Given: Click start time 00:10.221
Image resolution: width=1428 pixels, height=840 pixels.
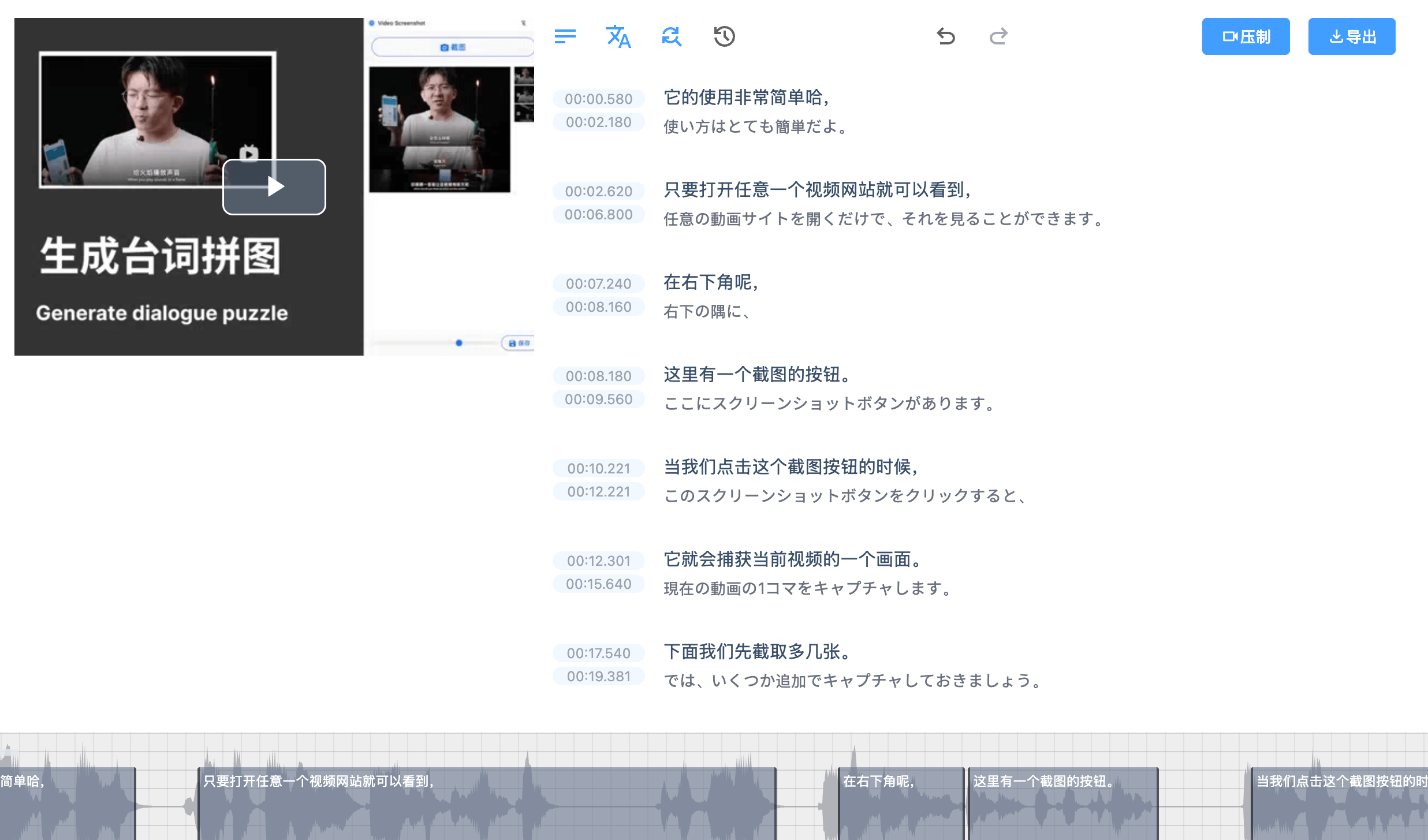Looking at the screenshot, I should pyautogui.click(x=598, y=468).
